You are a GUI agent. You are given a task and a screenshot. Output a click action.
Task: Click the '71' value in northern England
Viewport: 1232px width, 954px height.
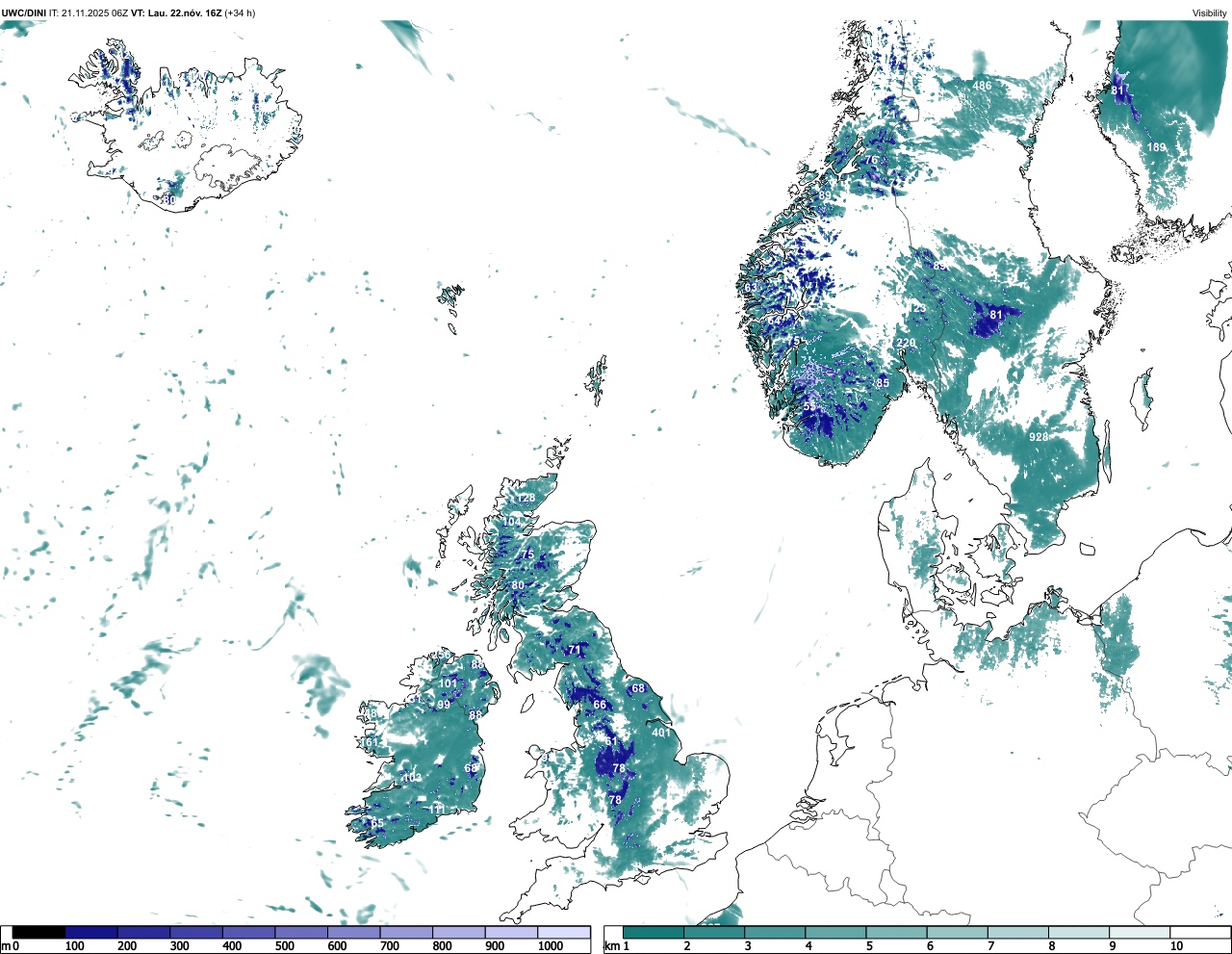pos(575,650)
